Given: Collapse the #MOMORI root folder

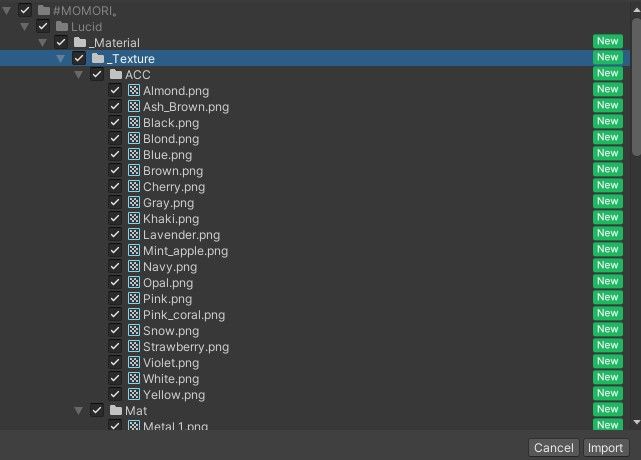Looking at the screenshot, I should pos(7,10).
